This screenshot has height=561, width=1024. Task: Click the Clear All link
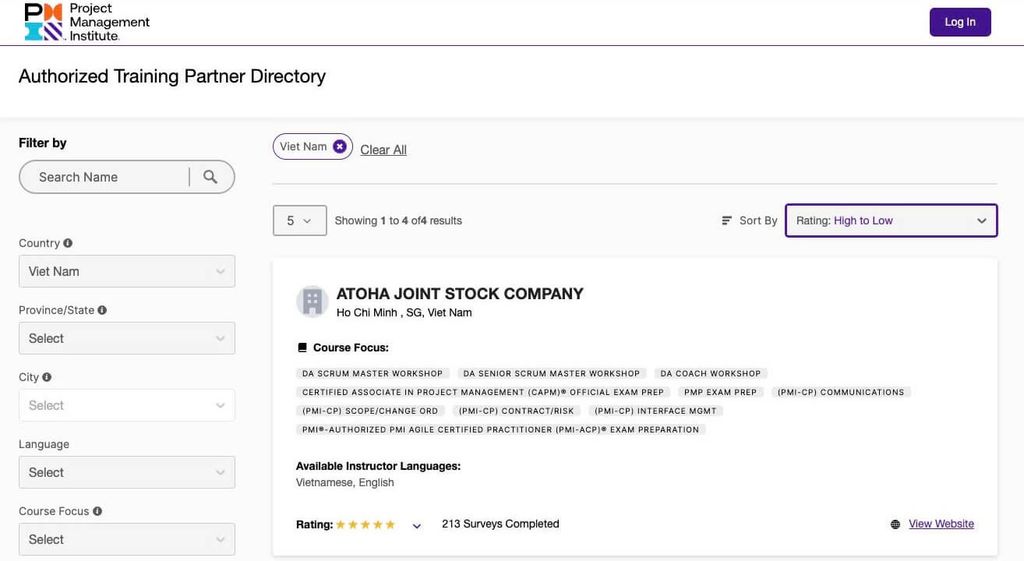click(x=383, y=150)
